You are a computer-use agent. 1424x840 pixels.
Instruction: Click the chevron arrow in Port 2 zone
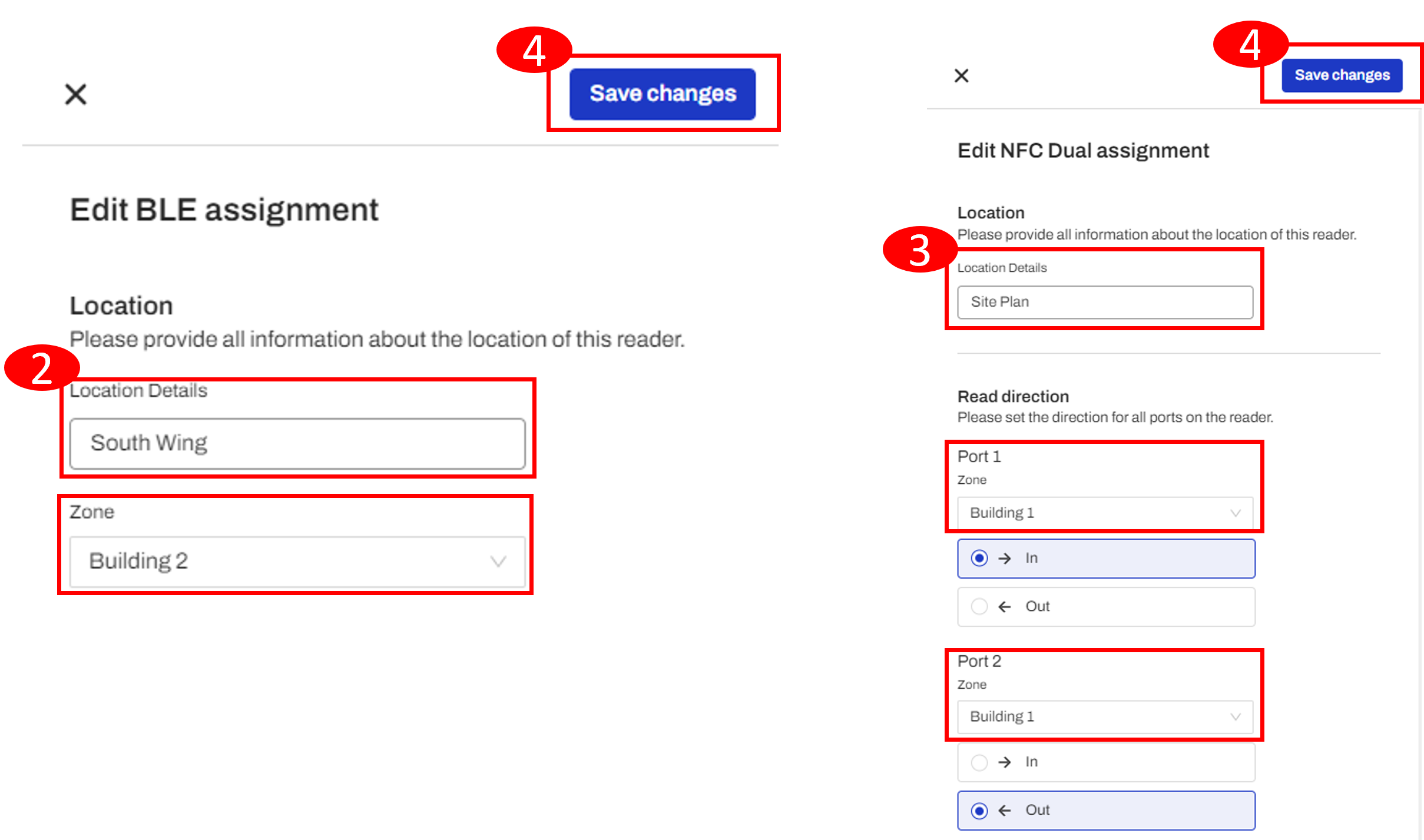(1236, 717)
